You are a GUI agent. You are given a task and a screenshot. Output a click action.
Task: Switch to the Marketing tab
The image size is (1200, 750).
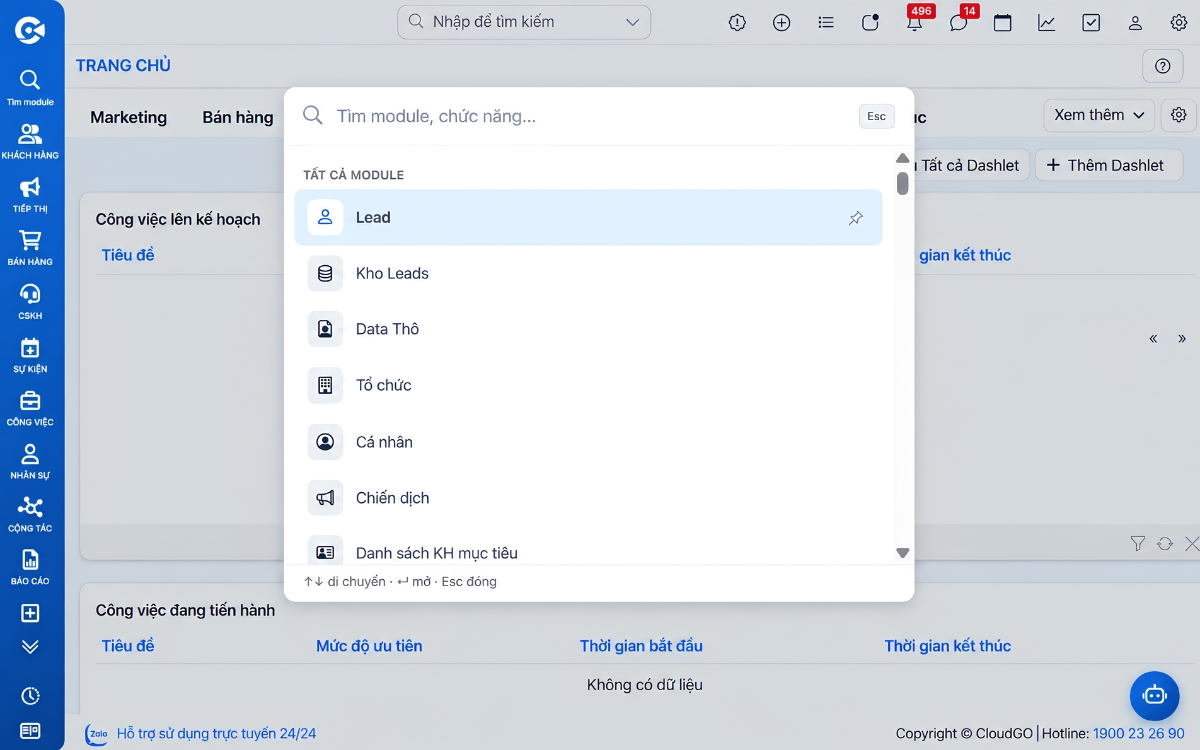(x=128, y=117)
